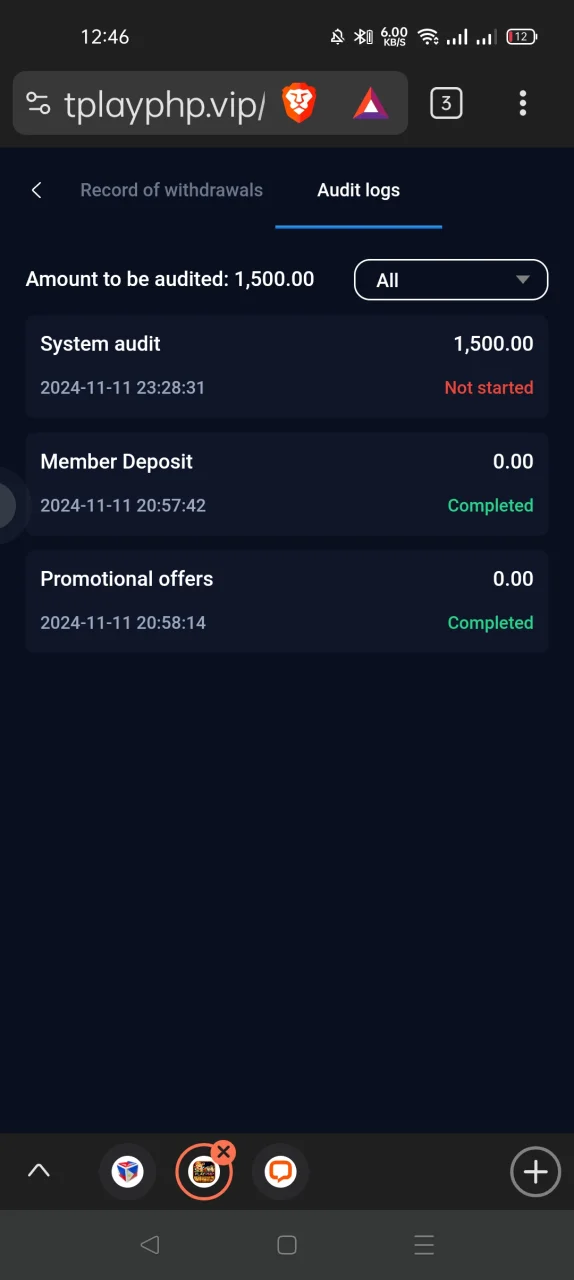
Task: Tap the site settings icon in address bar
Action: (38, 103)
